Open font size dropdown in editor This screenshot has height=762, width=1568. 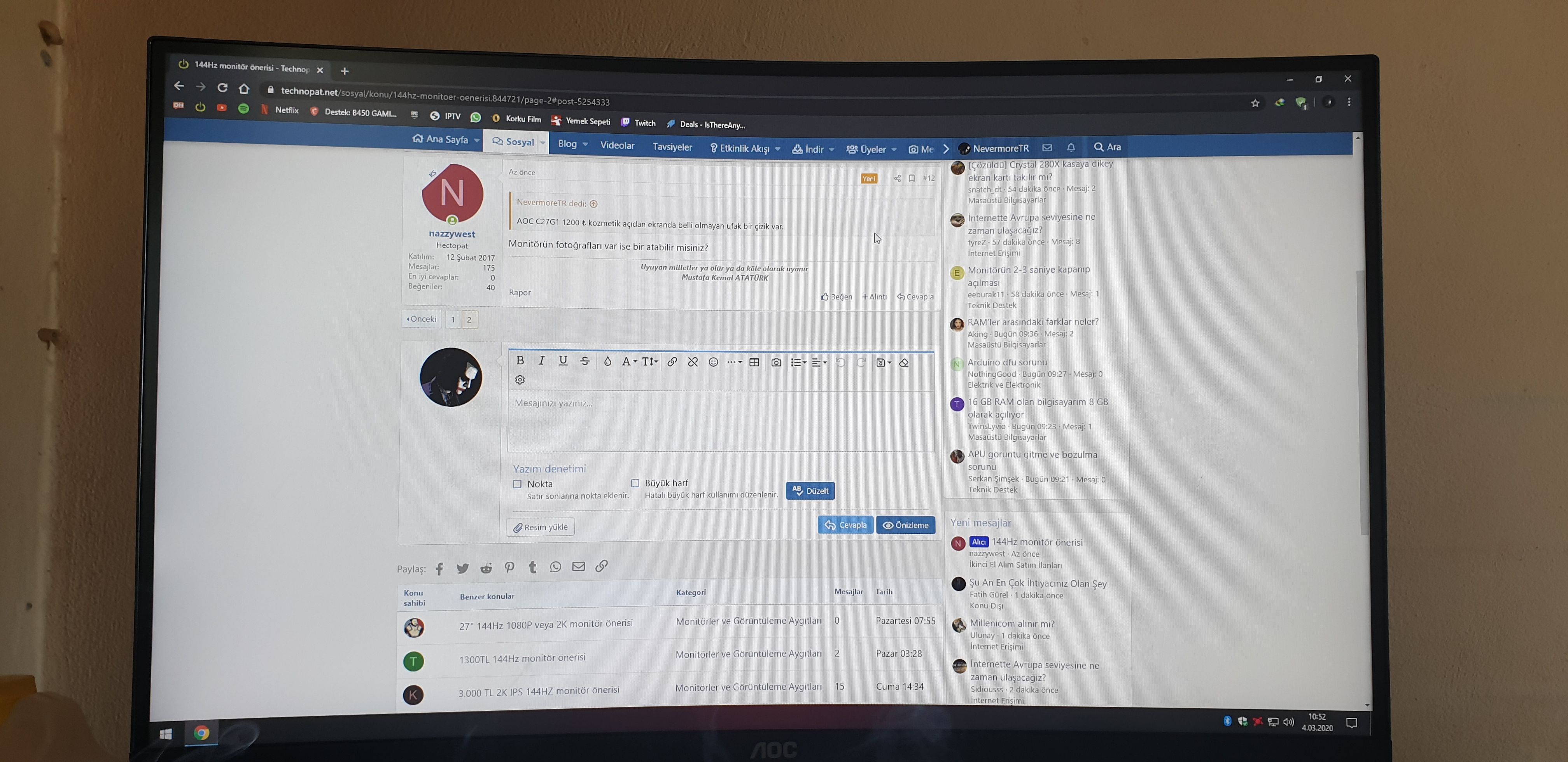tap(650, 362)
